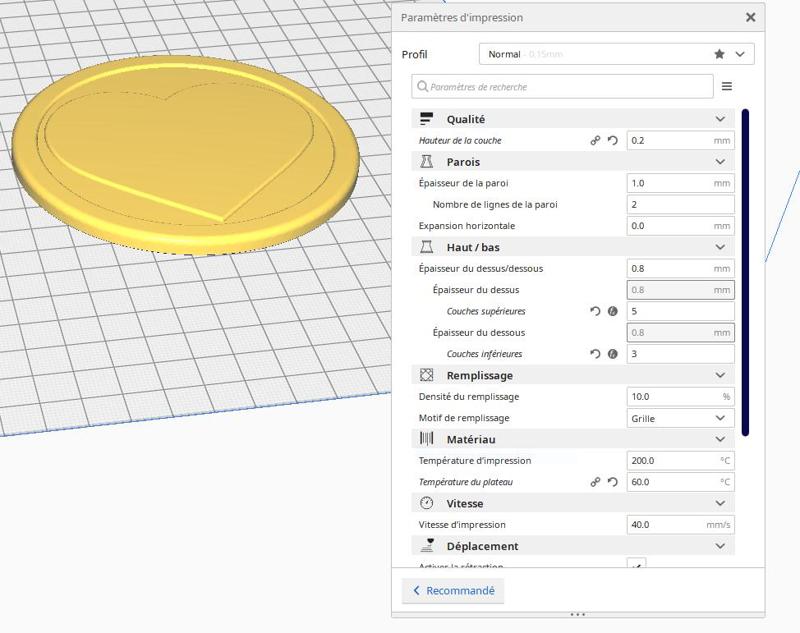Image resolution: width=800 pixels, height=633 pixels.
Task: Reset Température du plateau with undo arrow
Action: pyautogui.click(x=612, y=482)
